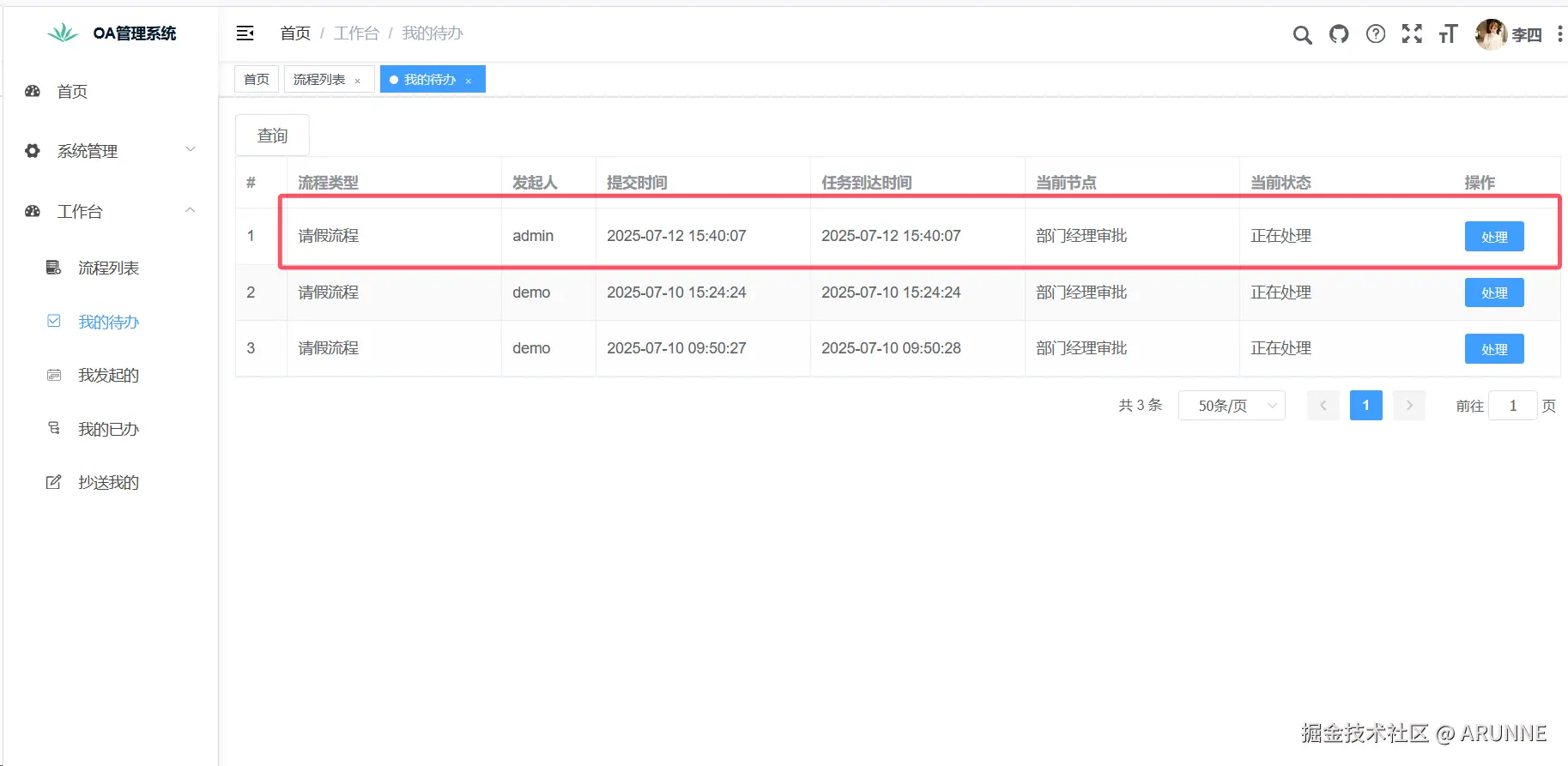Image resolution: width=1568 pixels, height=766 pixels.
Task: Open the GitHub repository icon
Action: coord(1339,33)
